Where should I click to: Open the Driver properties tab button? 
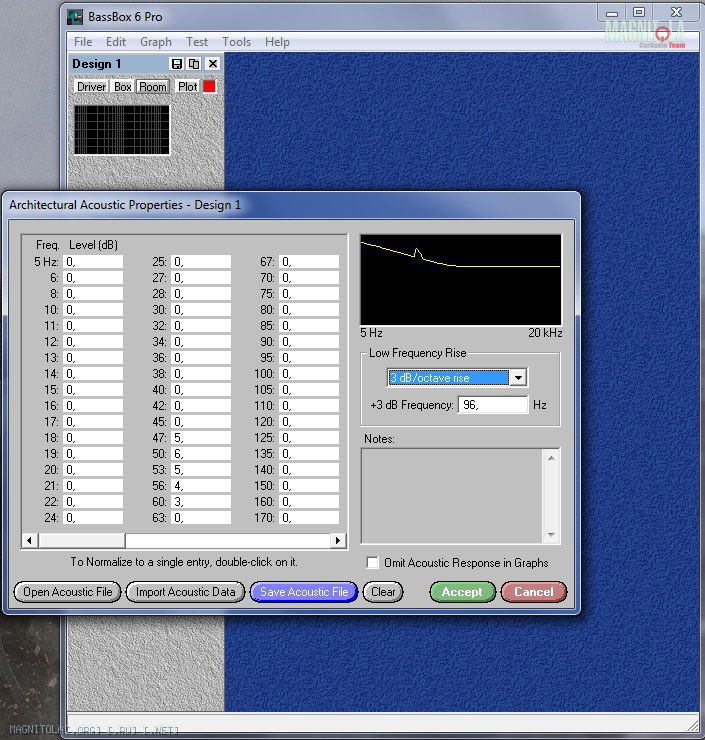tap(92, 87)
